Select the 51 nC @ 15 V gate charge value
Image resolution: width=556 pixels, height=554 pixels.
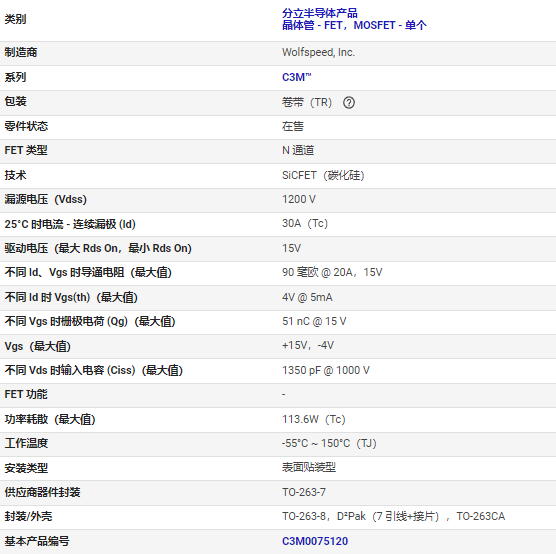pos(314,321)
